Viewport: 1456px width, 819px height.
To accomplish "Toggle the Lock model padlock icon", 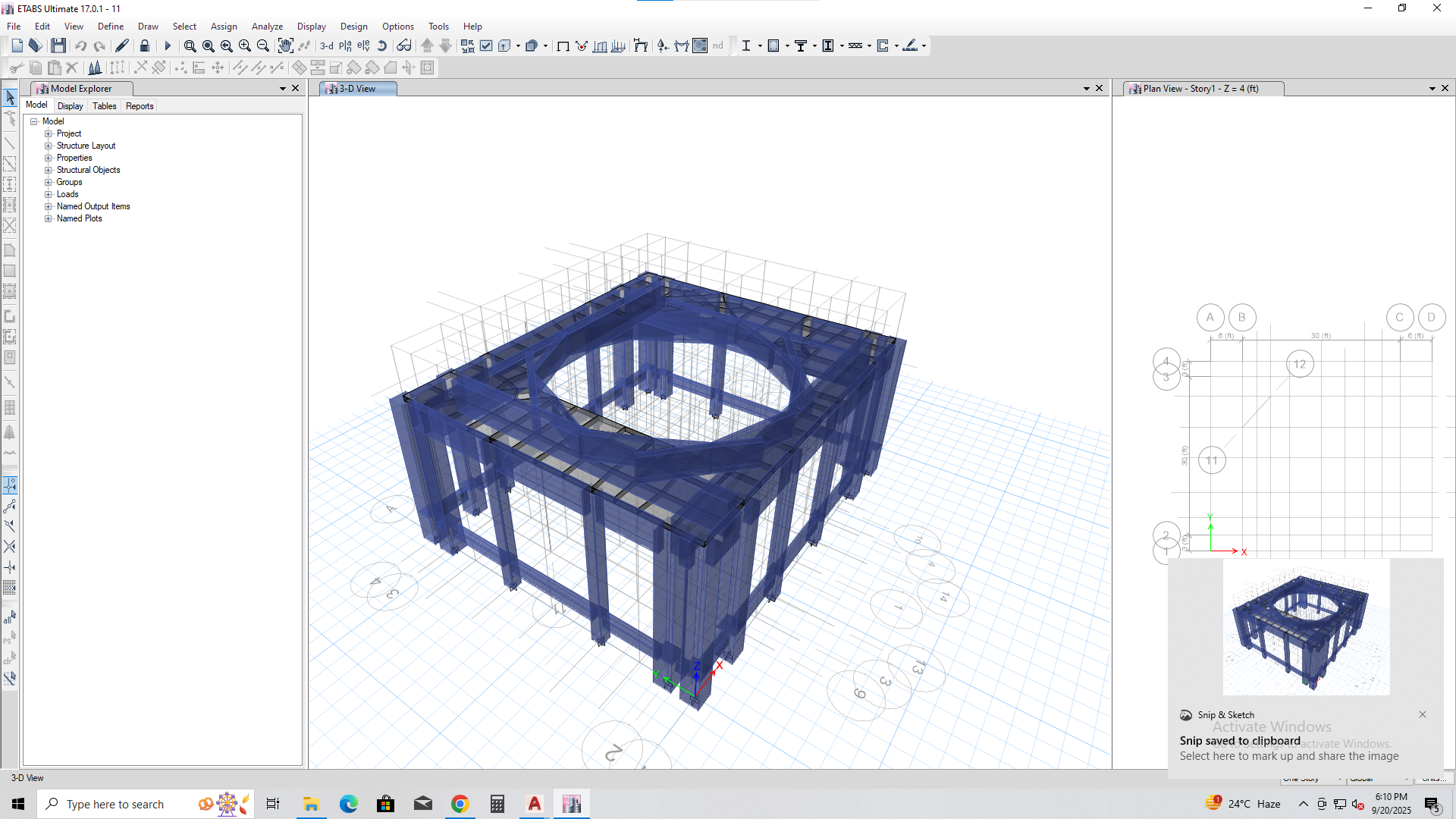I will tap(145, 46).
